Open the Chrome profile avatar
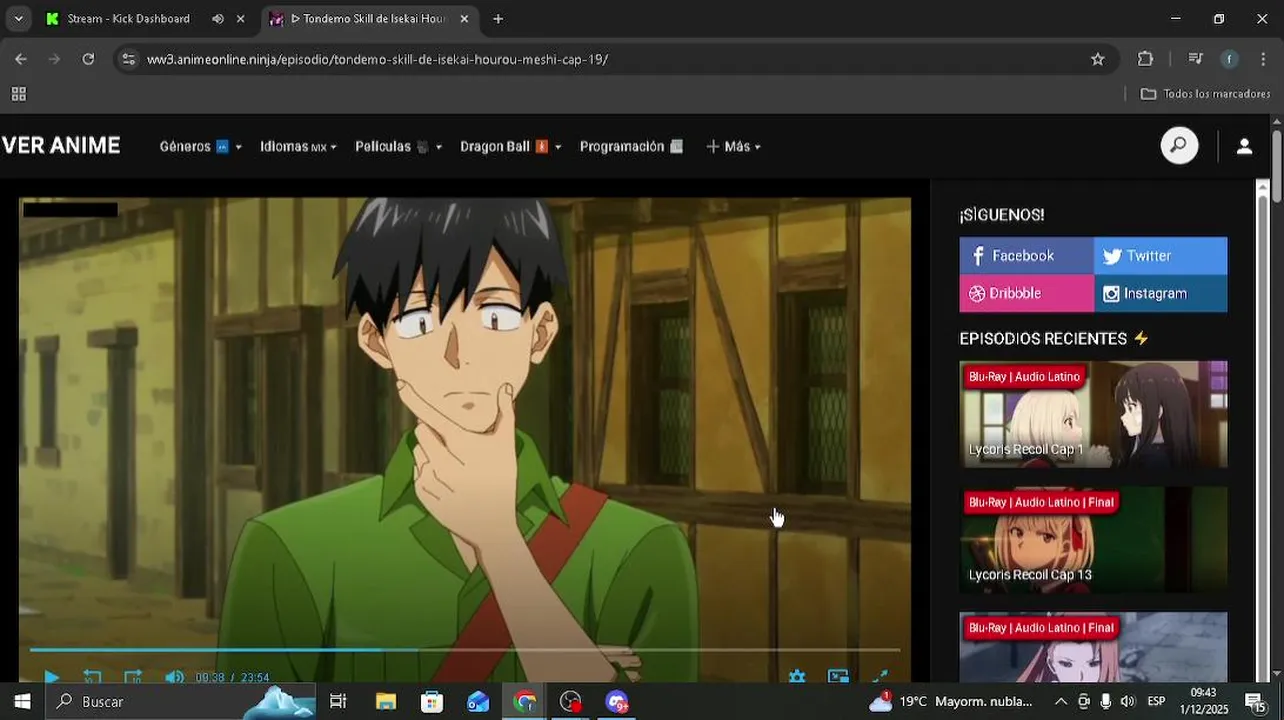1284x720 pixels. (x=1229, y=59)
